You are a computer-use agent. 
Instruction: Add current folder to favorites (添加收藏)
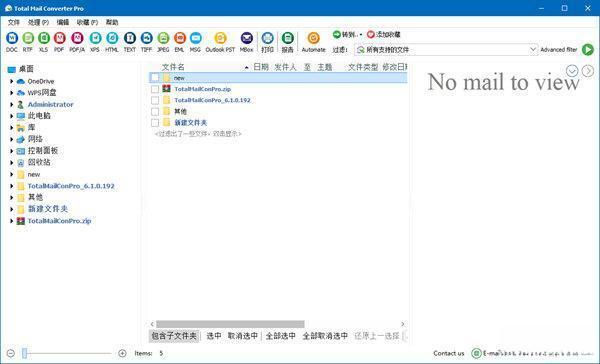(x=383, y=34)
